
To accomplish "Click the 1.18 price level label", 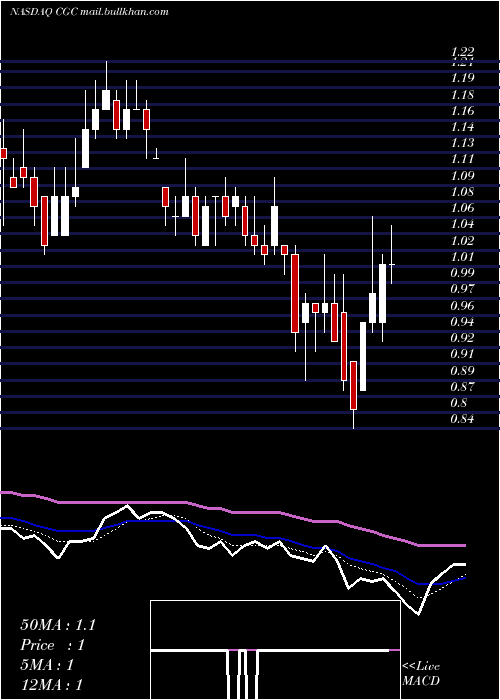I will pyautogui.click(x=462, y=95).
